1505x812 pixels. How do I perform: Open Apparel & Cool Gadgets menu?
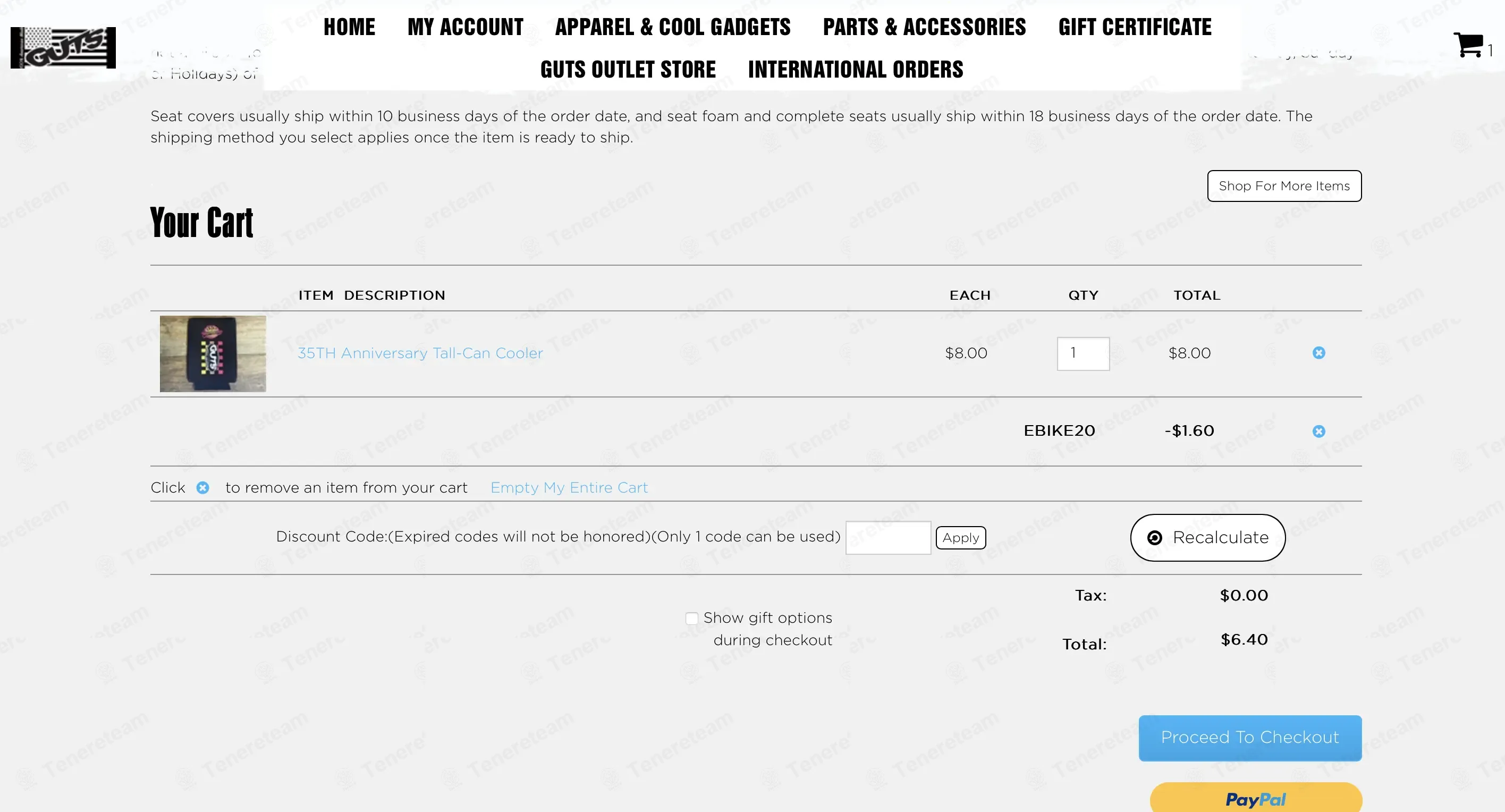(672, 27)
